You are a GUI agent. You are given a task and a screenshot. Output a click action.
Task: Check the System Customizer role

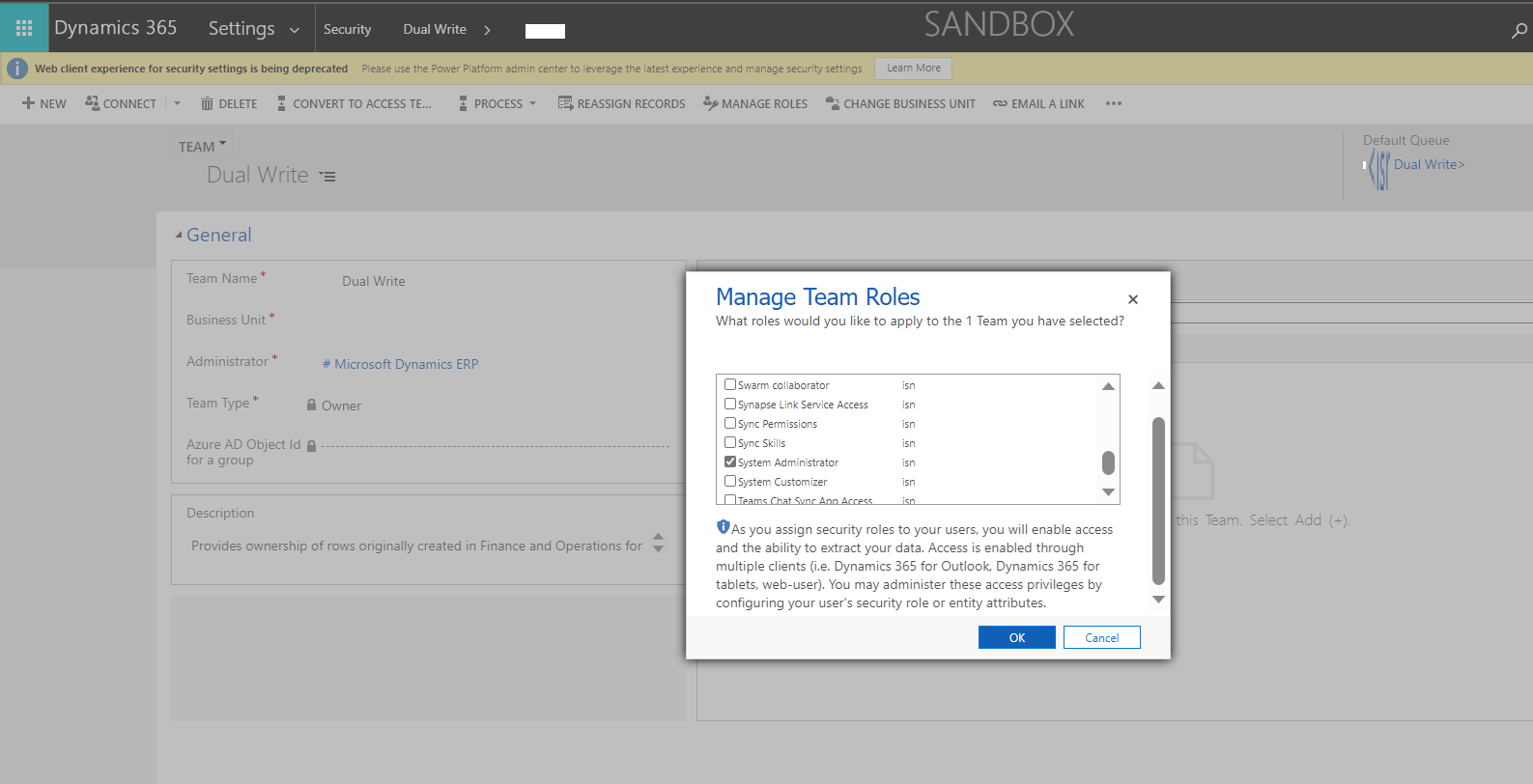click(730, 481)
